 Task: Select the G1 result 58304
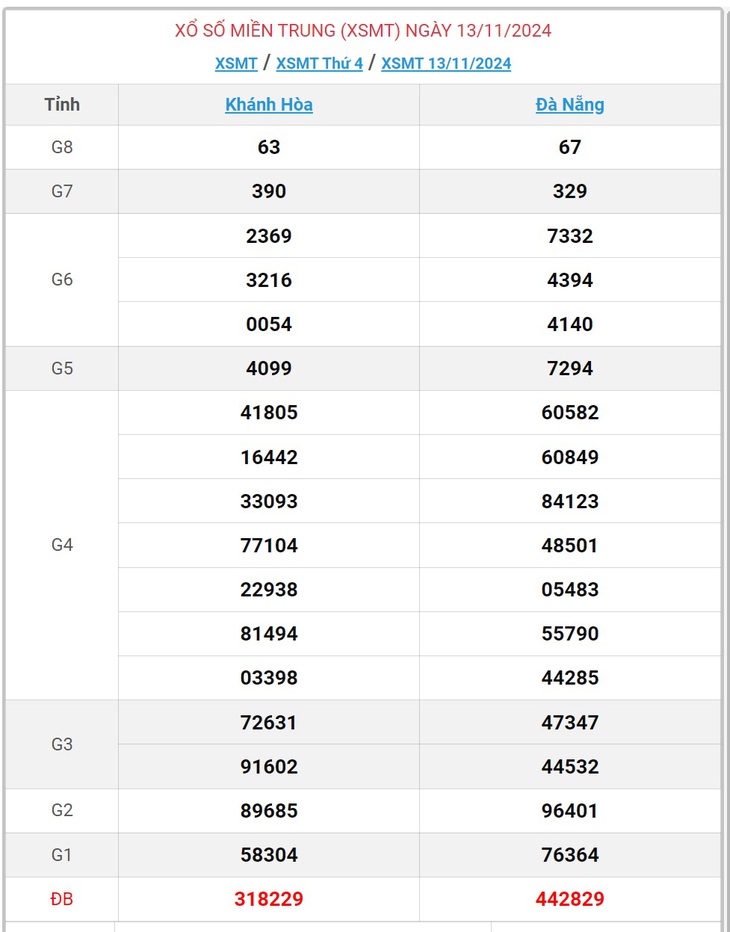pyautogui.click(x=269, y=854)
